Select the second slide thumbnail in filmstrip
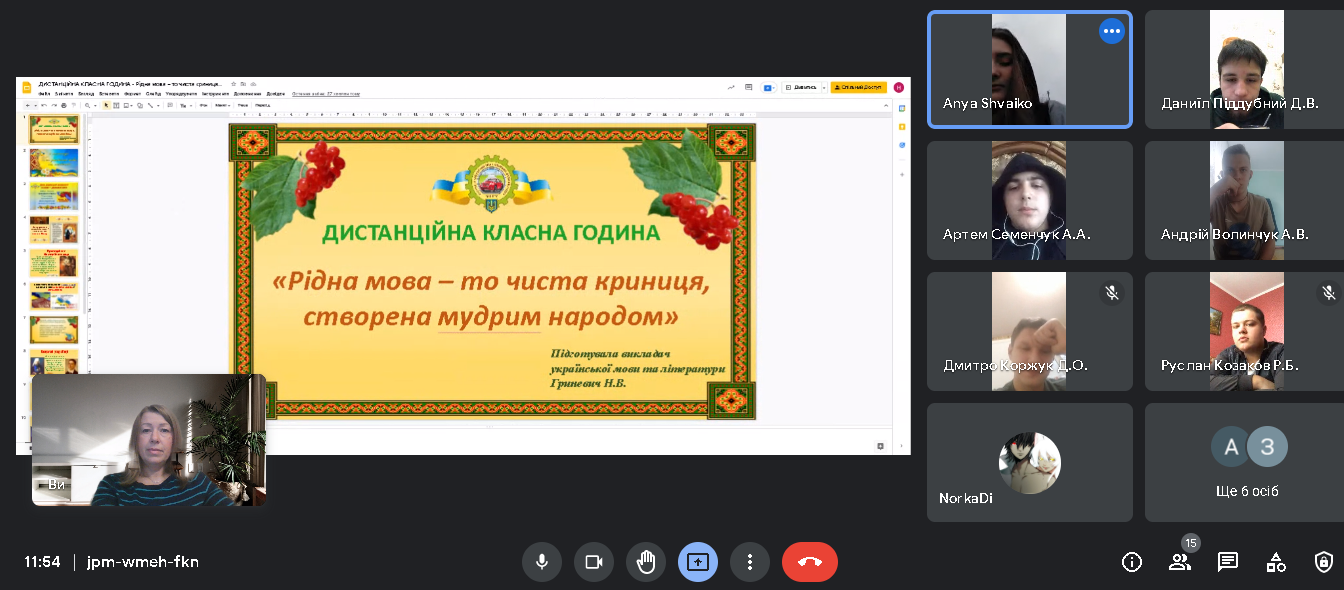The width and height of the screenshot is (1344, 590). (x=54, y=162)
